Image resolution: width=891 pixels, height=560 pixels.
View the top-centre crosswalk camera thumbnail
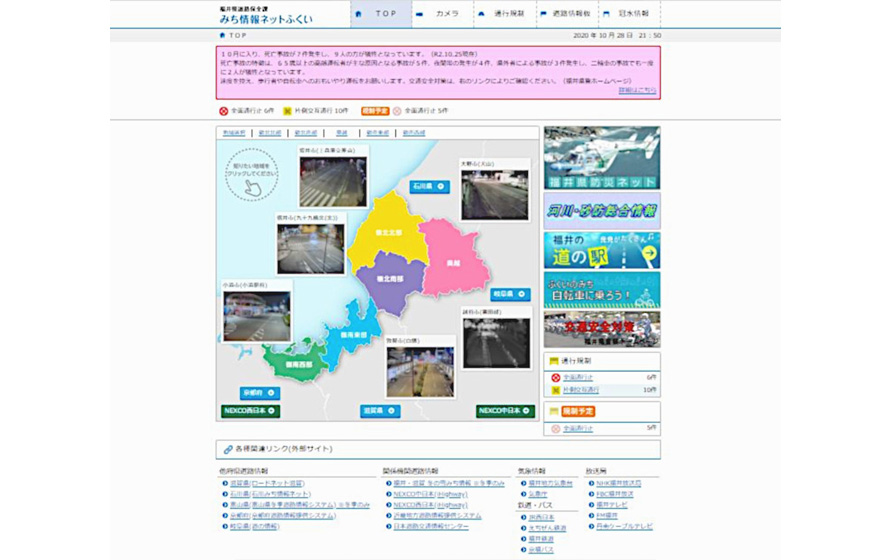[333, 181]
